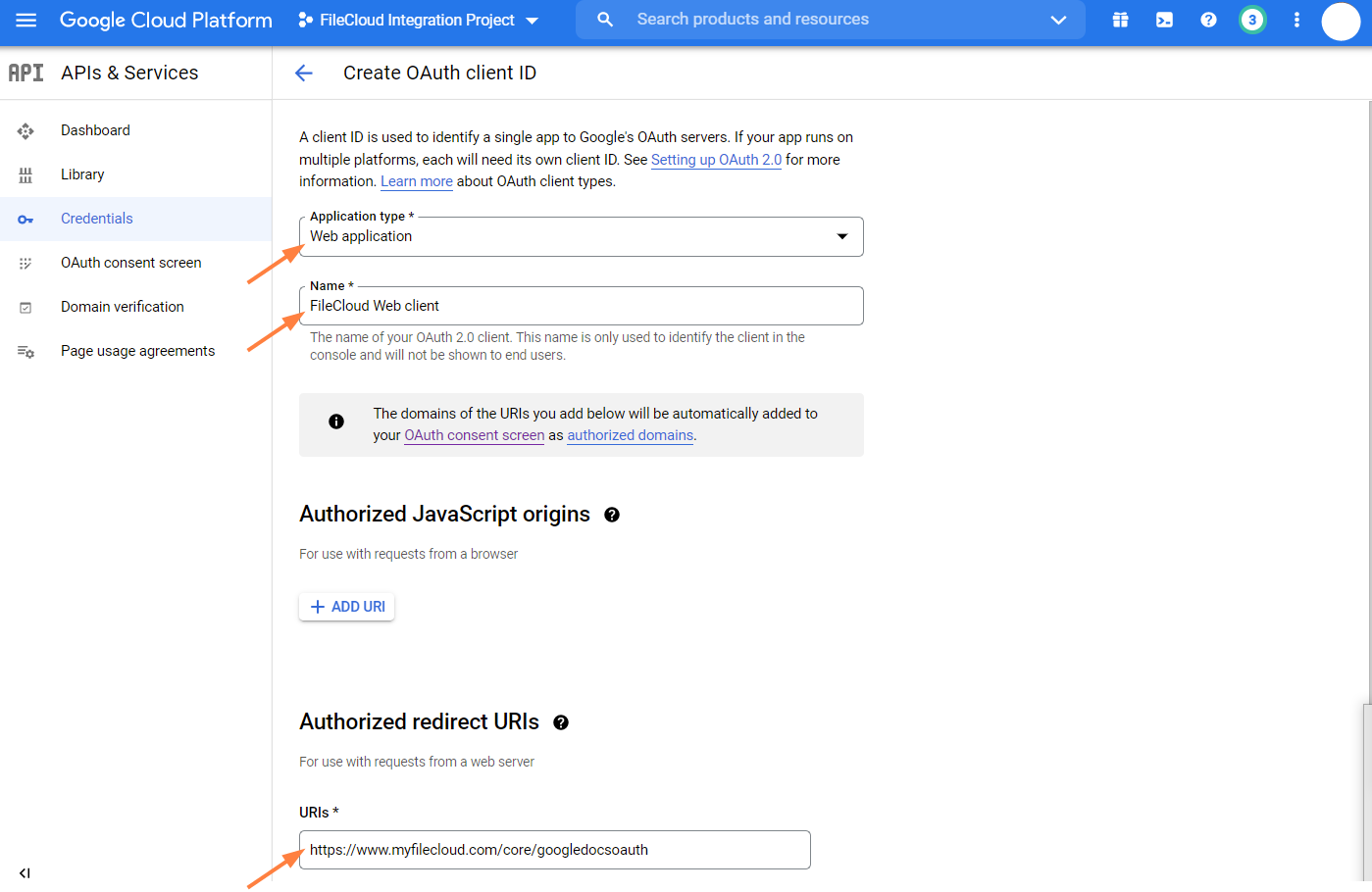This screenshot has width=1372, height=892.
Task: Go back from Create OAuth client ID
Action: pyautogui.click(x=304, y=73)
